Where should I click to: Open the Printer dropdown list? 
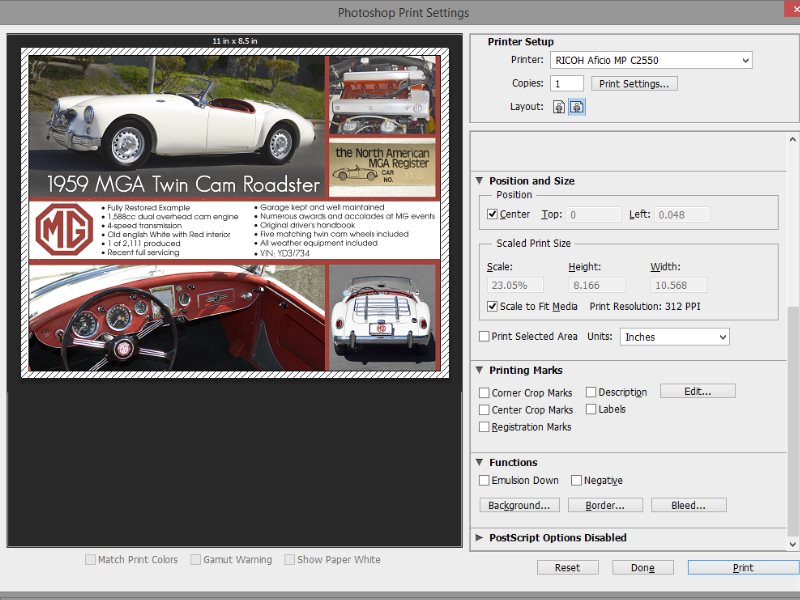(650, 61)
